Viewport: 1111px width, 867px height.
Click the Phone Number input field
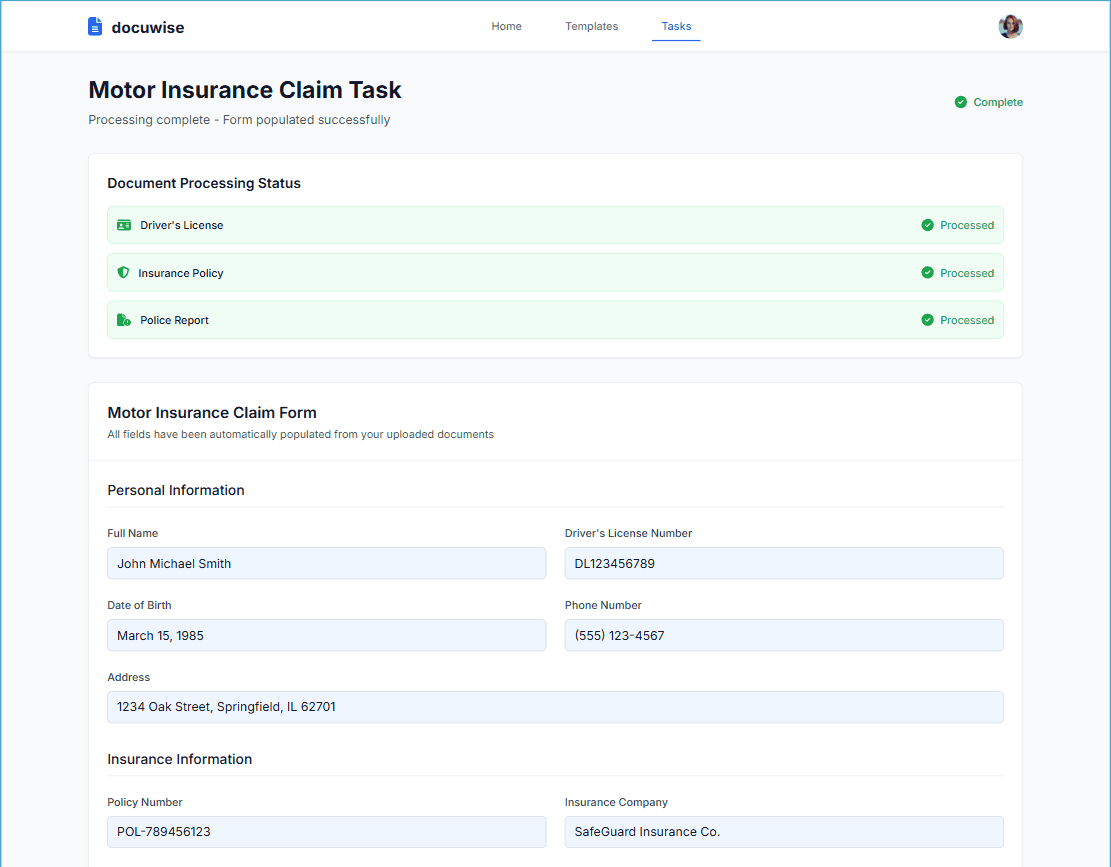(x=784, y=635)
